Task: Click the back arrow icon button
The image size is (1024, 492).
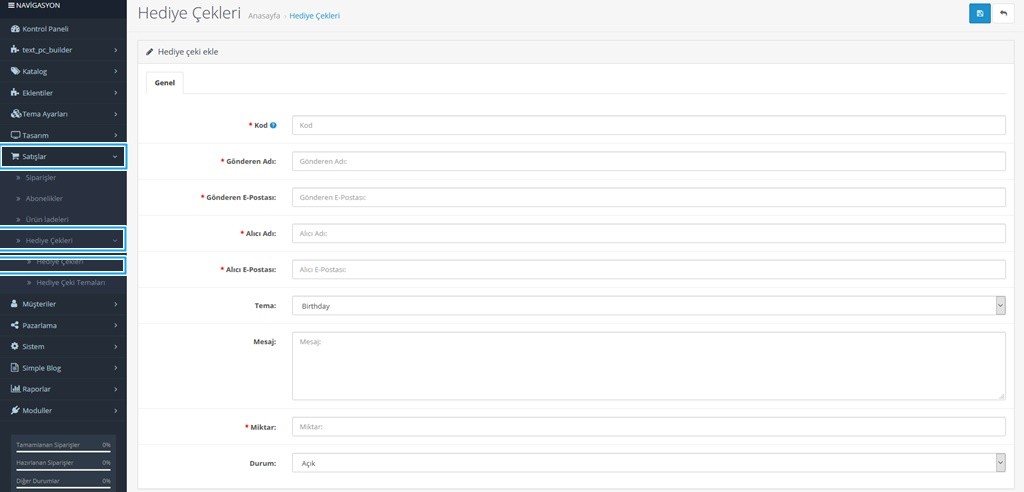Action: [1003, 13]
